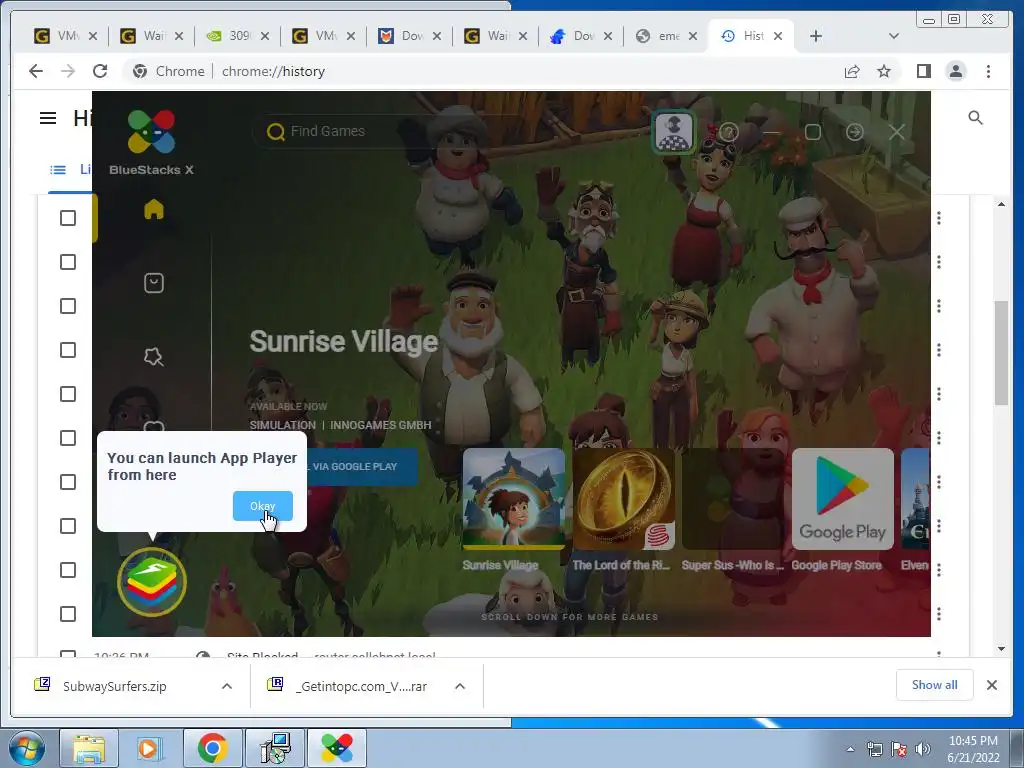Open Chrome's three-dot menu
This screenshot has height=768, width=1024.
pos(988,71)
